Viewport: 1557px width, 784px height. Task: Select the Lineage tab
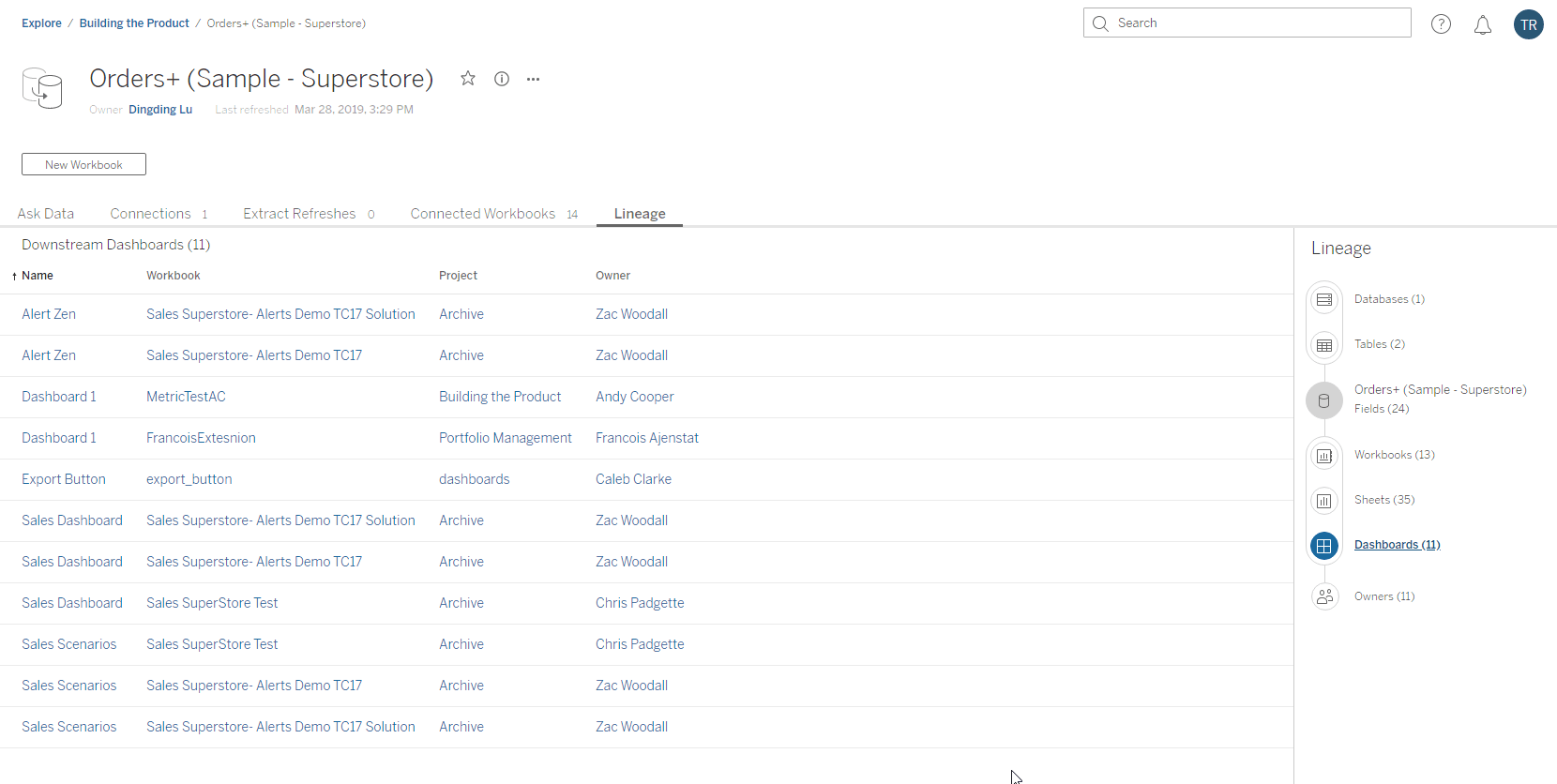640,214
